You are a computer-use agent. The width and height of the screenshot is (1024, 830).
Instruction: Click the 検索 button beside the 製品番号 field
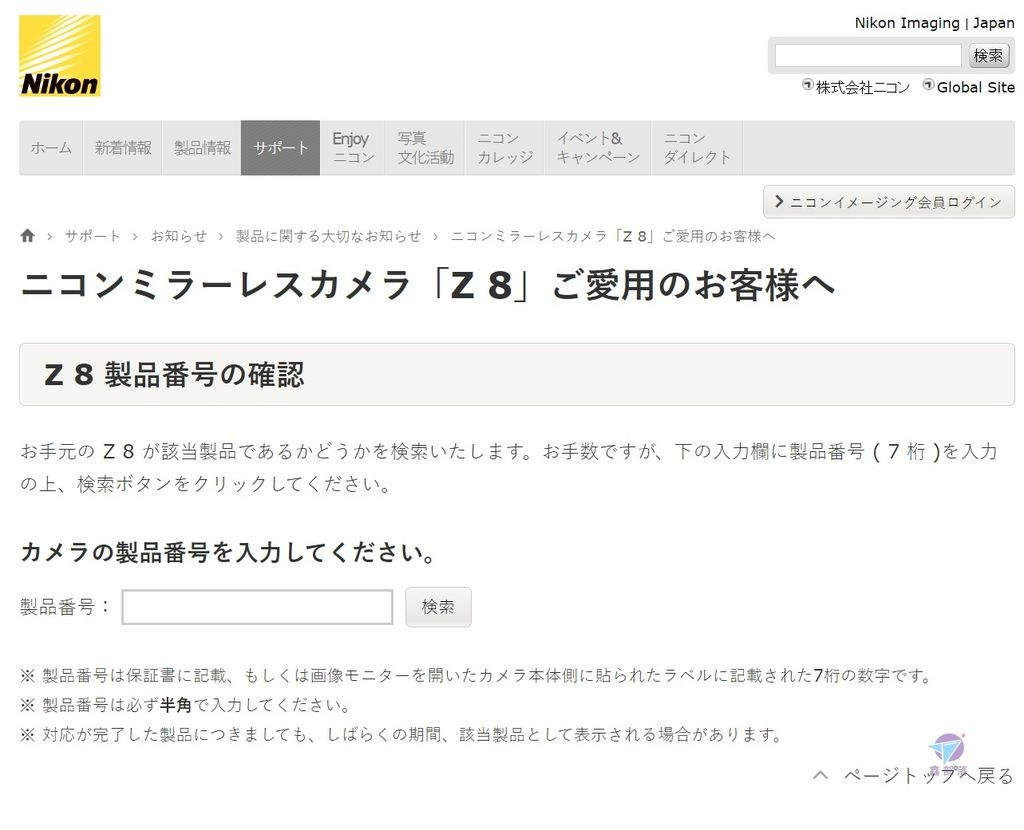tap(438, 607)
